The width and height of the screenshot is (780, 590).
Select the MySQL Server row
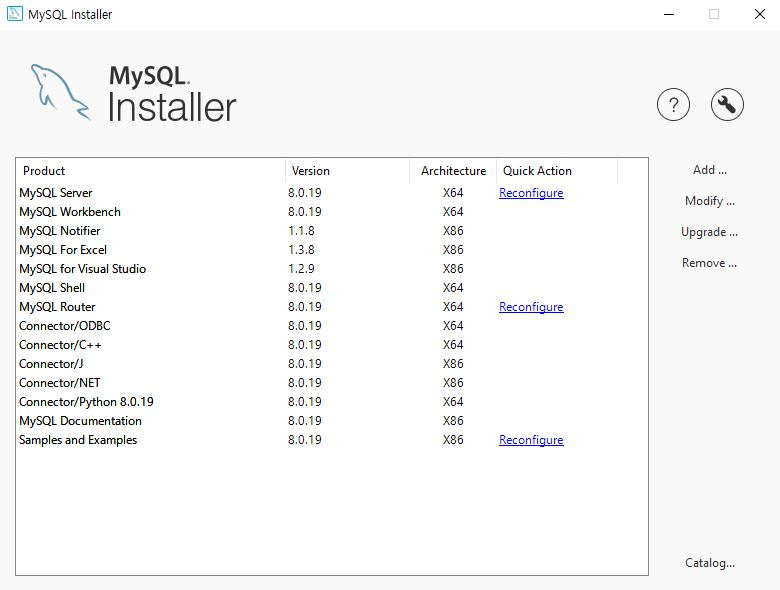coord(332,193)
